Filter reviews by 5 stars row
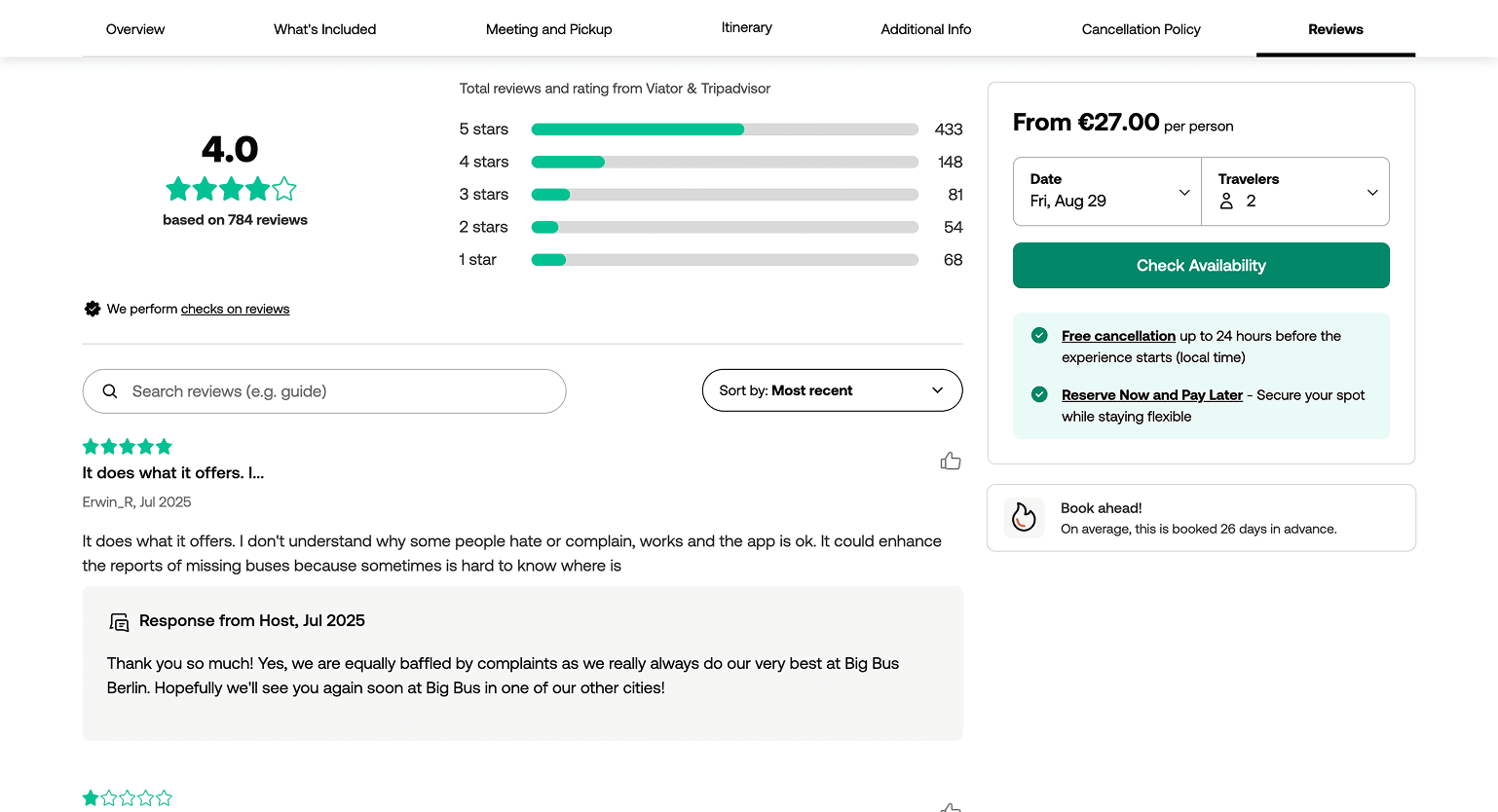1498x812 pixels. pyautogui.click(x=710, y=129)
